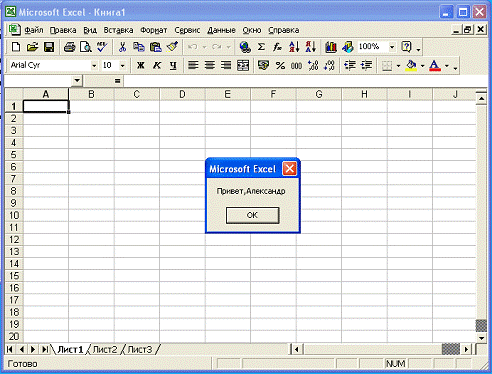Switch to the Лист2 sheet tab
Image resolution: width=492 pixels, height=374 pixels.
[105, 349]
